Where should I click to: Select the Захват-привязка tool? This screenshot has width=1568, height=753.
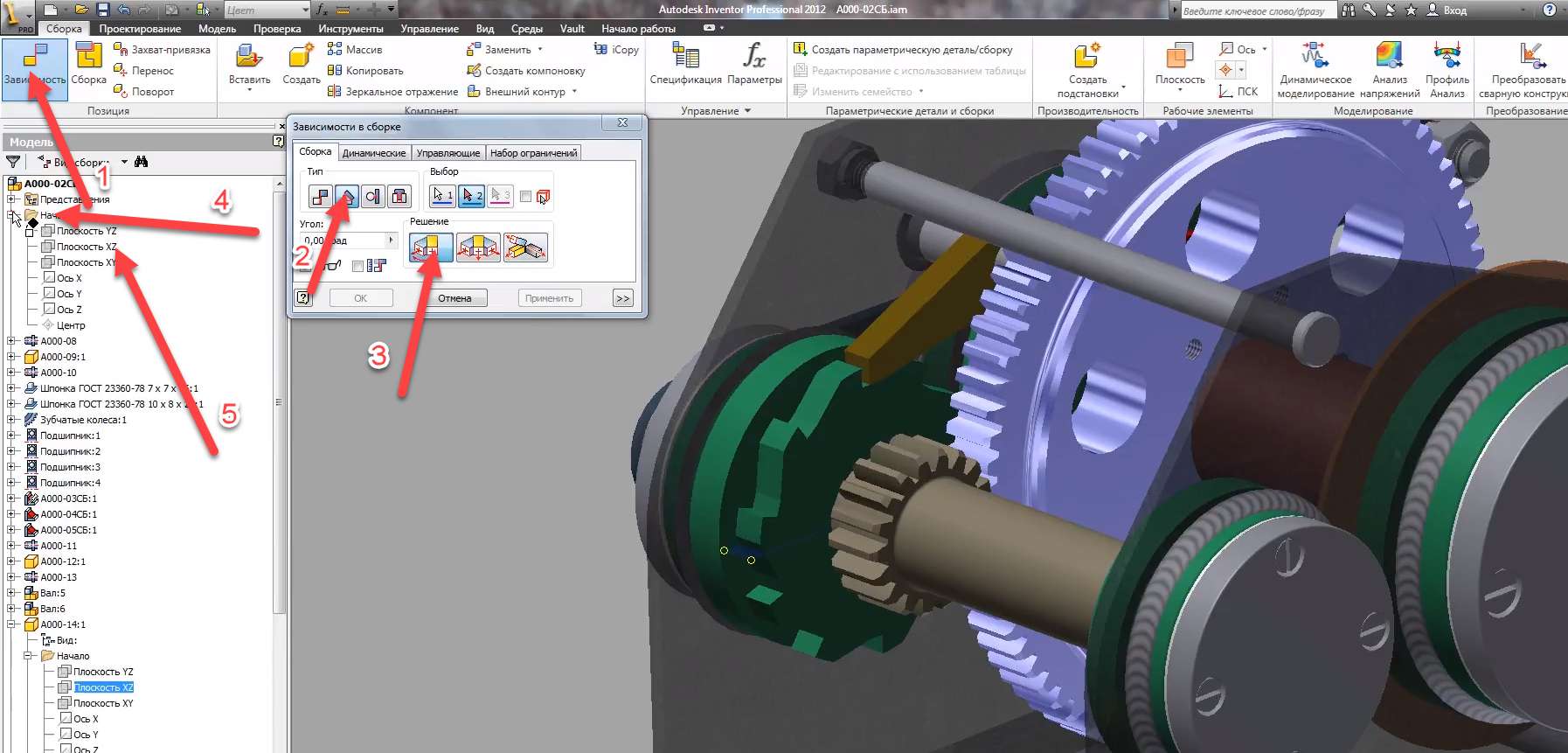pos(162,50)
